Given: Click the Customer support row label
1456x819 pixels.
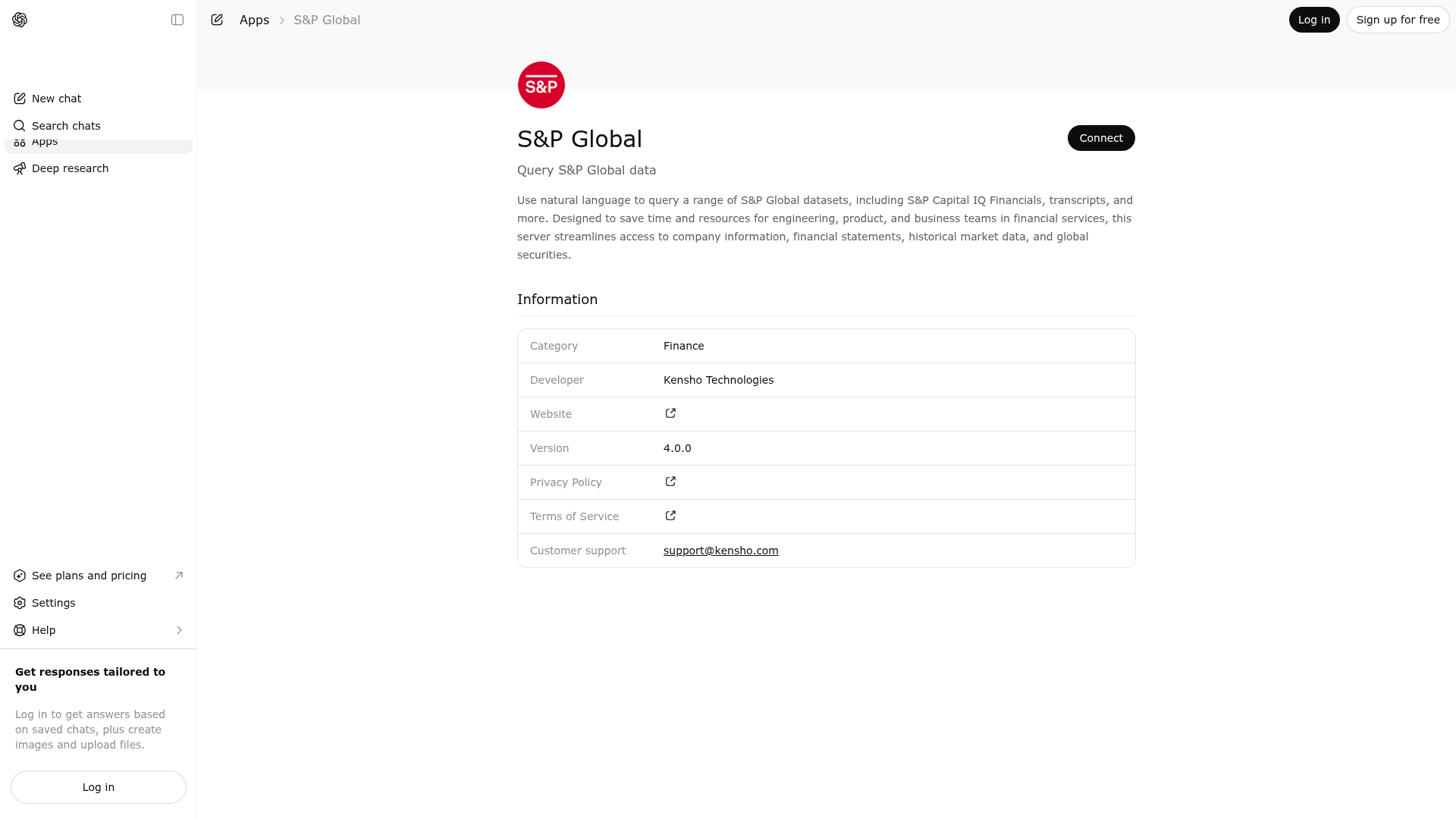Looking at the screenshot, I should [x=578, y=551].
